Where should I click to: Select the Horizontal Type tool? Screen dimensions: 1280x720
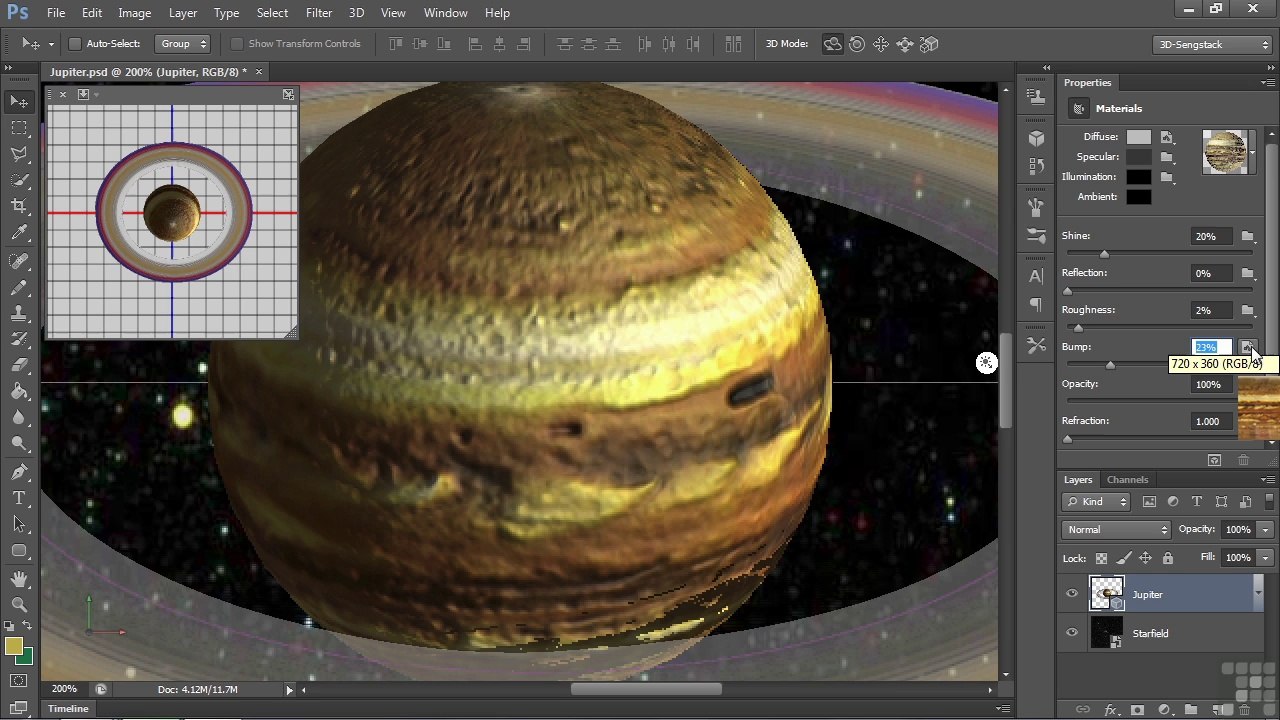[x=19, y=497]
